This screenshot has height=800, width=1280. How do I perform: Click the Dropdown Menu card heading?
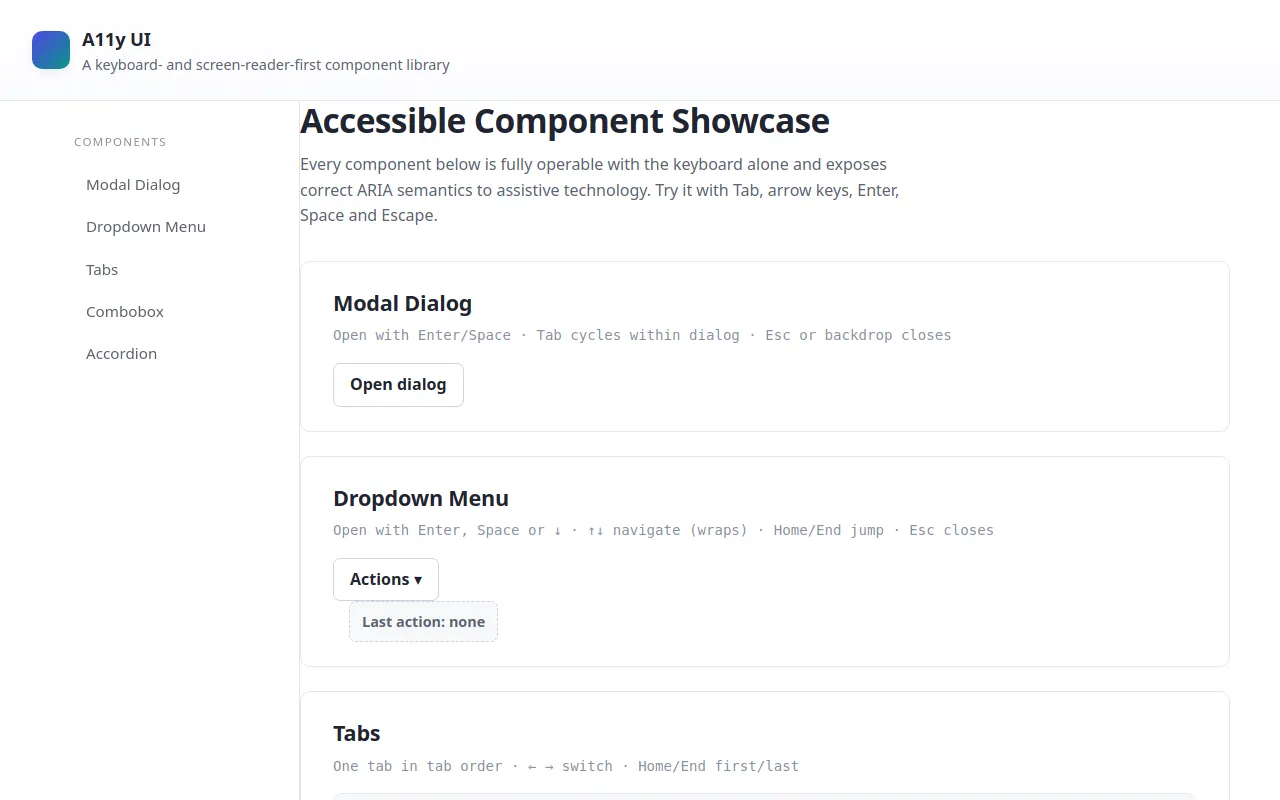click(x=421, y=498)
